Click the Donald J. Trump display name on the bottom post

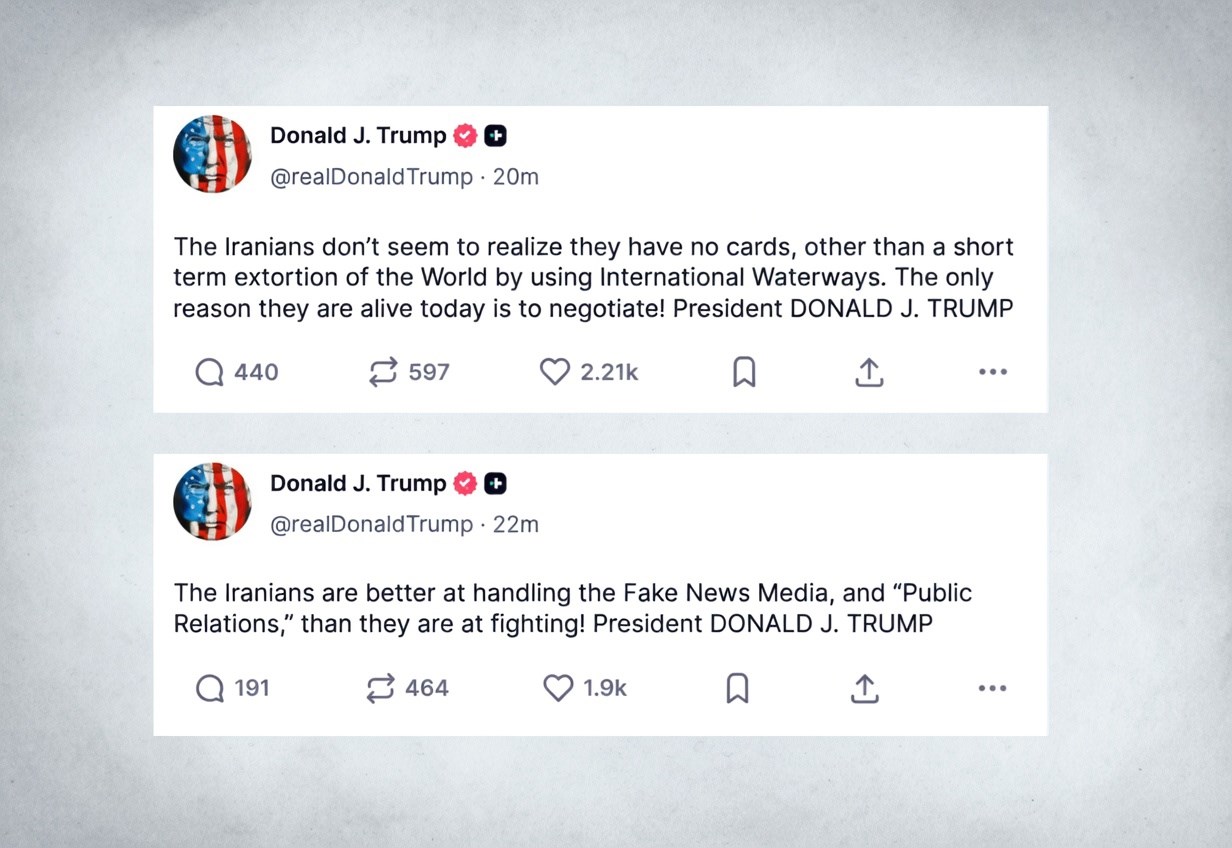(355, 483)
